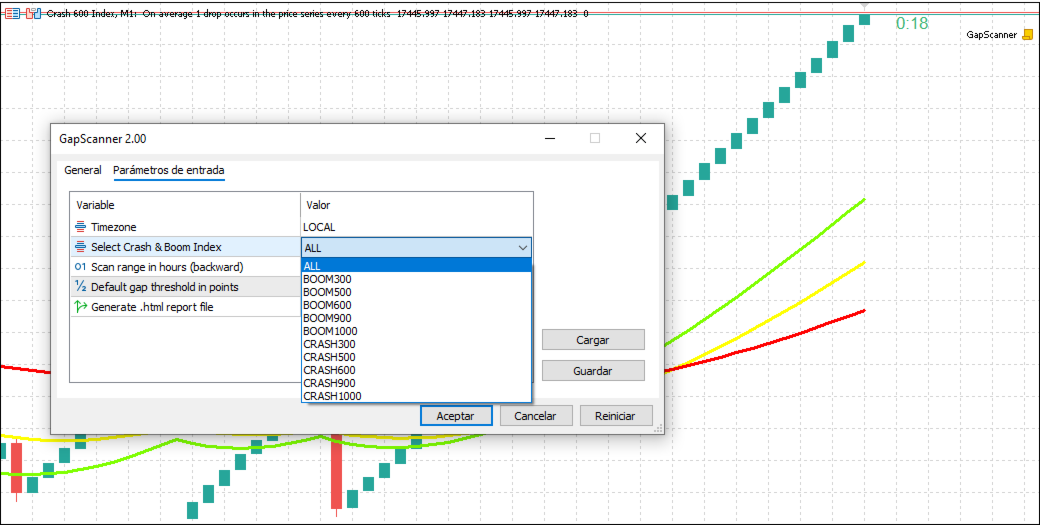1040x525 pixels.
Task: Click the chart type icon next to the Crash 600 title
Action: 33,13
